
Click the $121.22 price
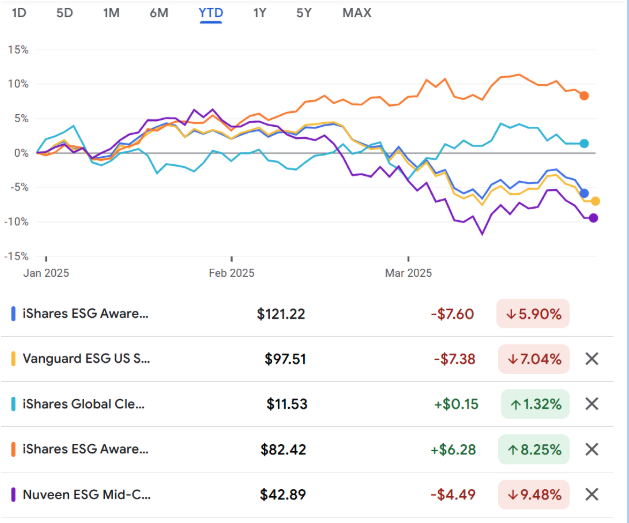click(x=281, y=314)
